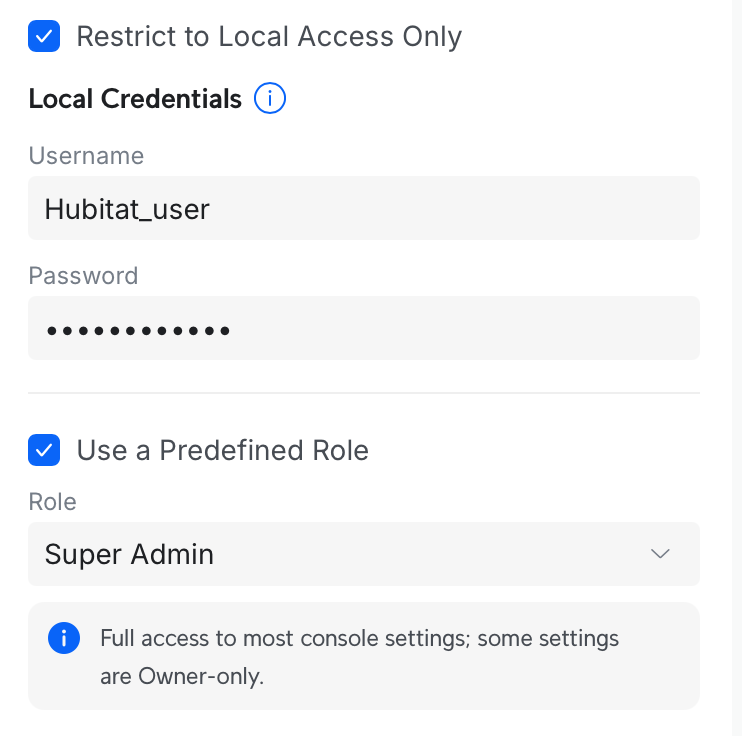Screen dimensions: 742x736
Task: Click the Username field label
Action: [x=86, y=156]
